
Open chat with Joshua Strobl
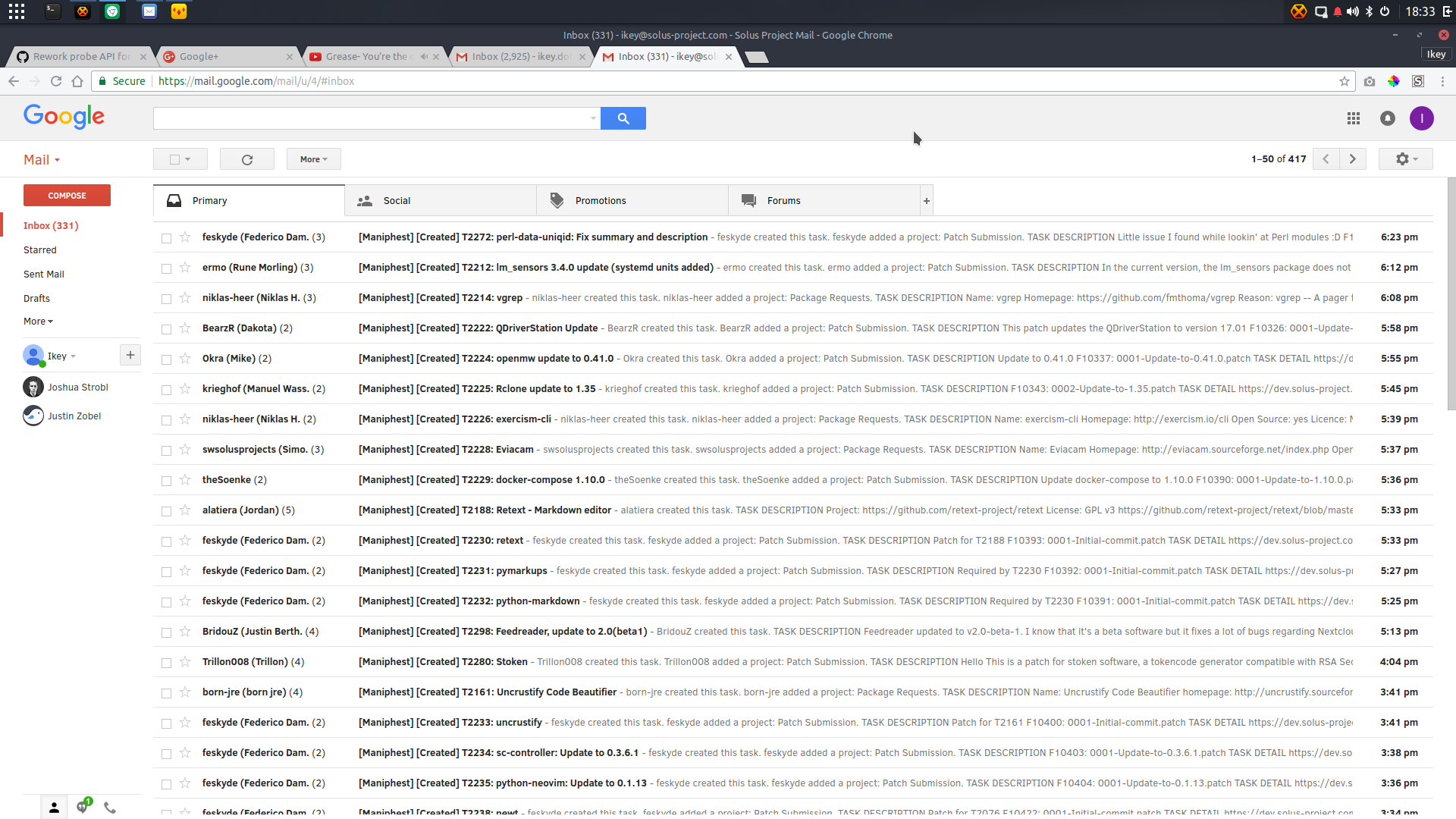click(x=78, y=388)
